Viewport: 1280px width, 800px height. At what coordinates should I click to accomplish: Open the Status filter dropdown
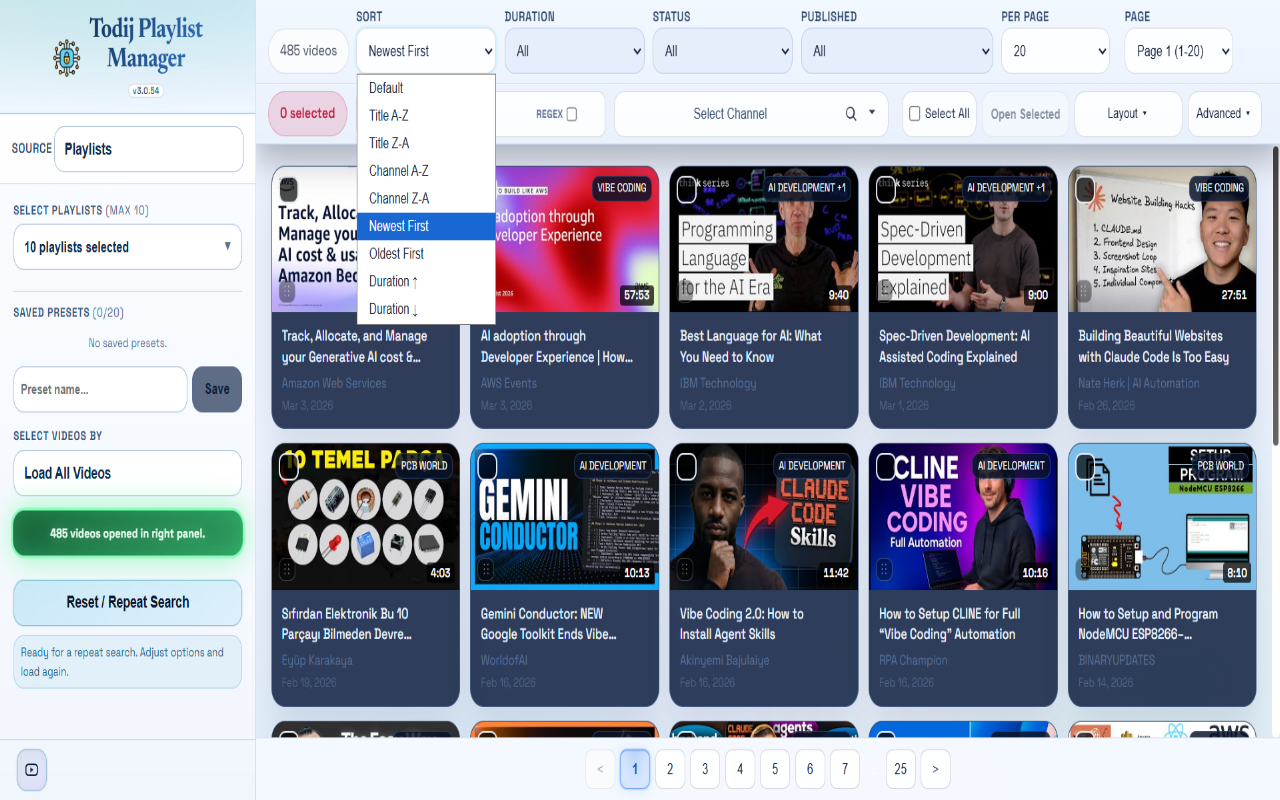(x=722, y=51)
